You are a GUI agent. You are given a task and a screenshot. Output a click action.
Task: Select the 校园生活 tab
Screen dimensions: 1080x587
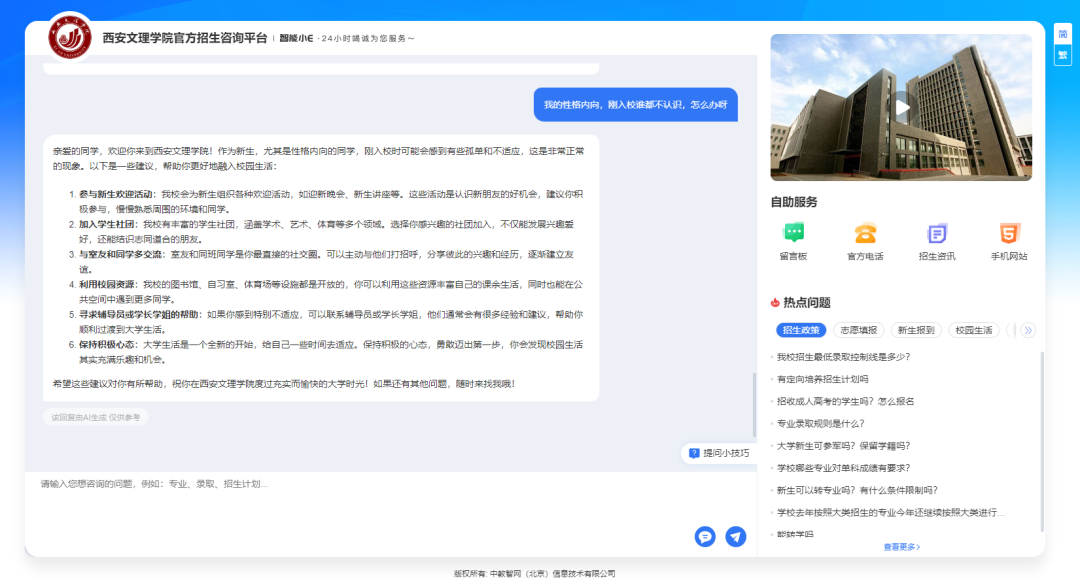click(973, 330)
